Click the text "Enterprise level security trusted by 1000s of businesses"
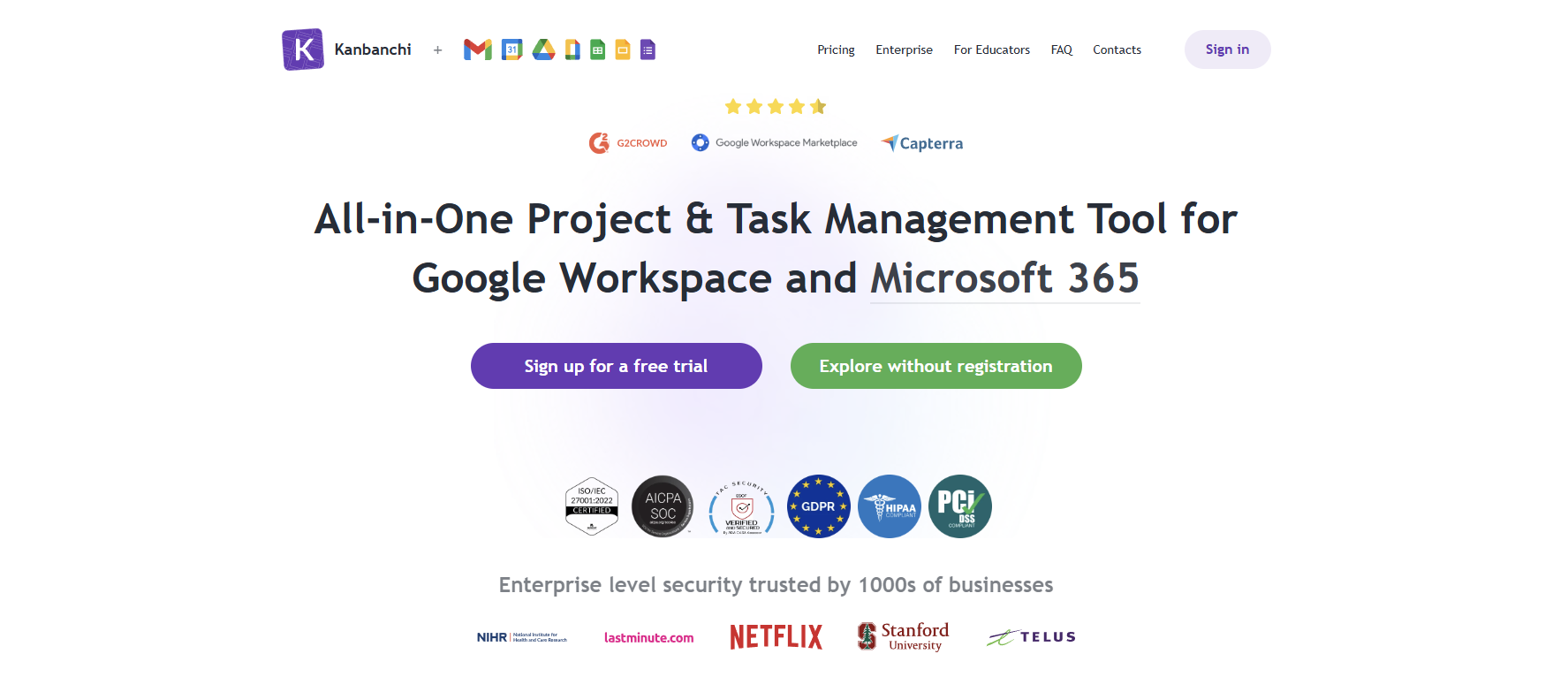Viewport: 1568px width, 692px height. [776, 585]
